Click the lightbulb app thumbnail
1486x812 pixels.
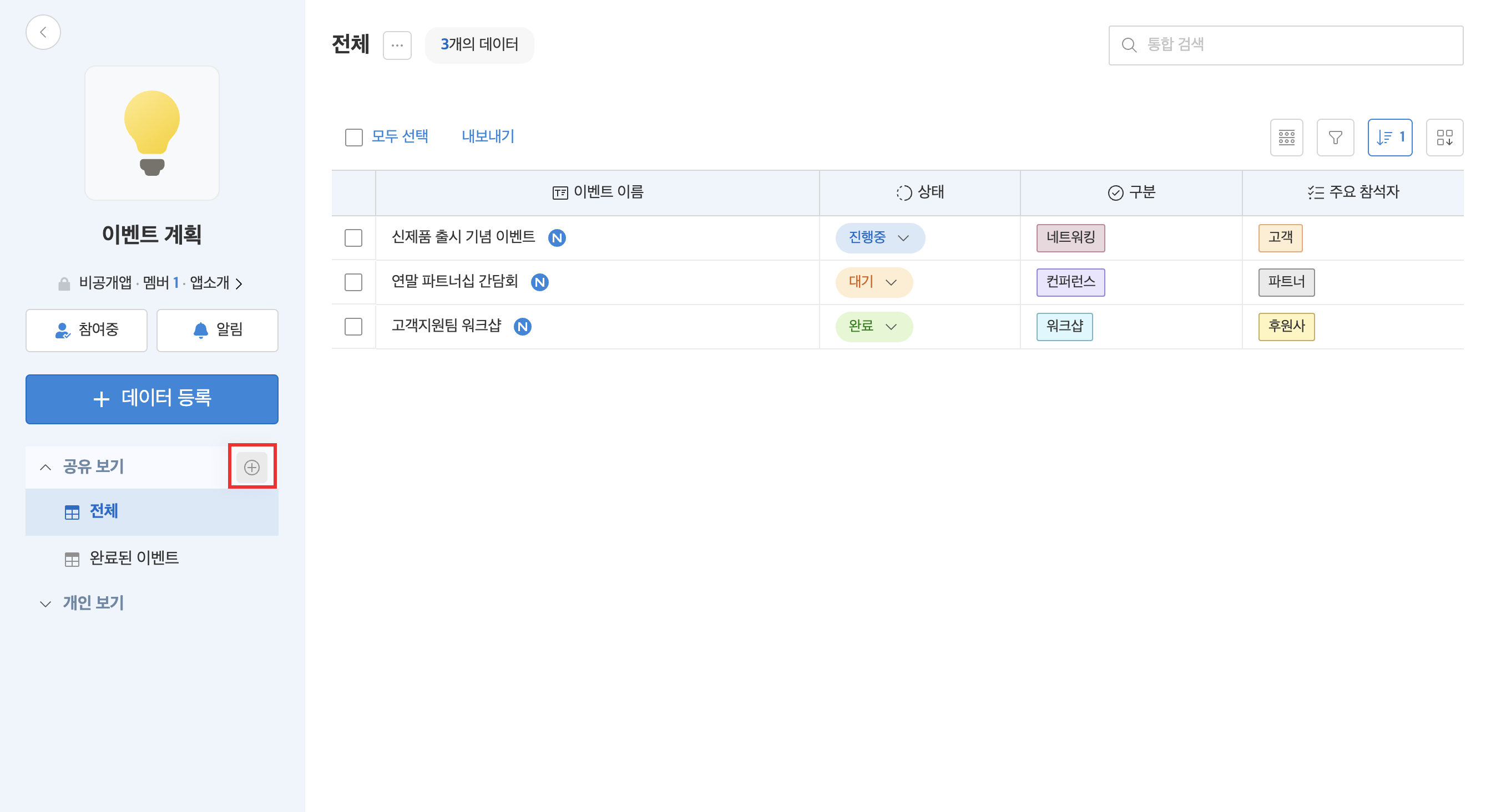tap(151, 133)
